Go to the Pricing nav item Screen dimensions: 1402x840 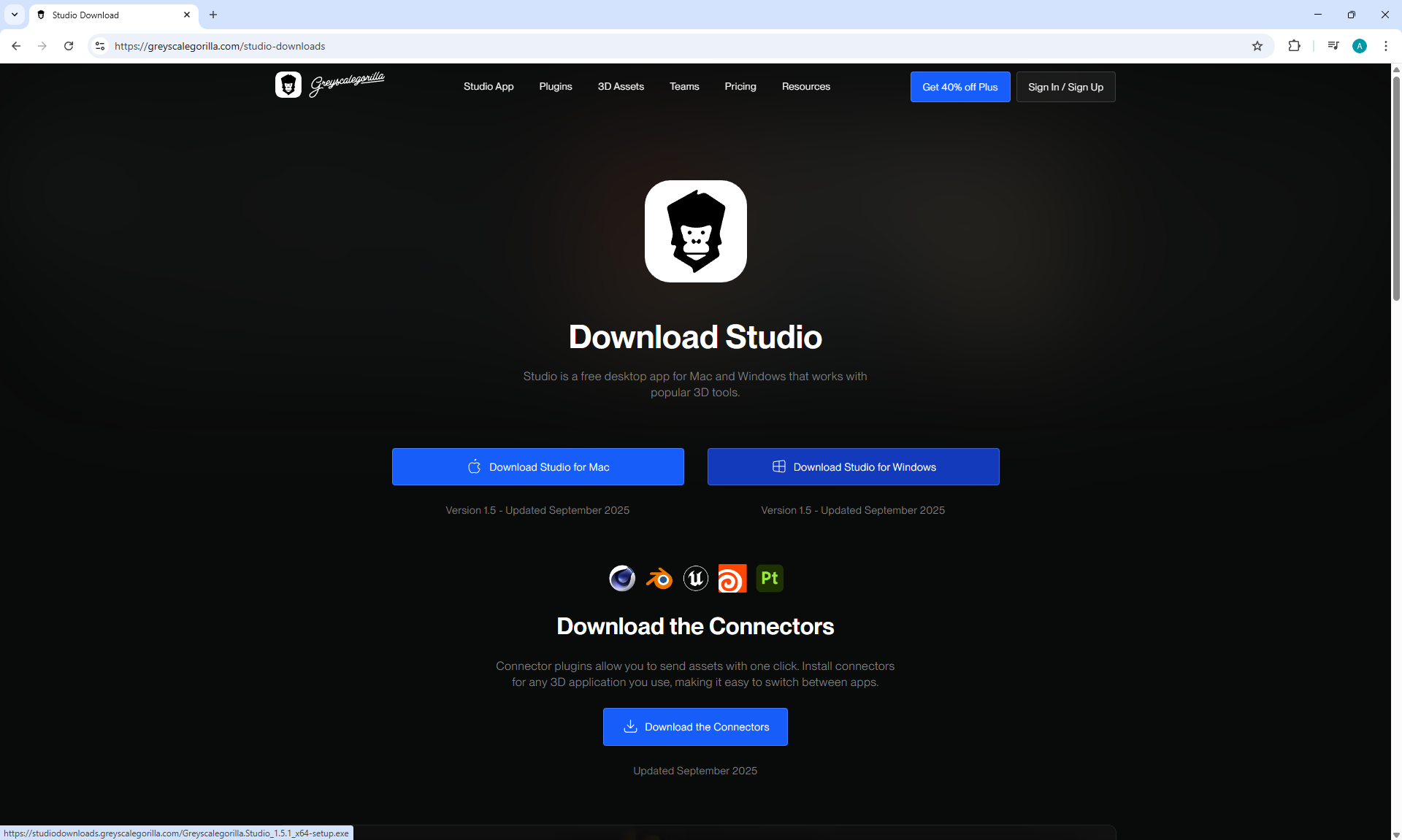[740, 86]
